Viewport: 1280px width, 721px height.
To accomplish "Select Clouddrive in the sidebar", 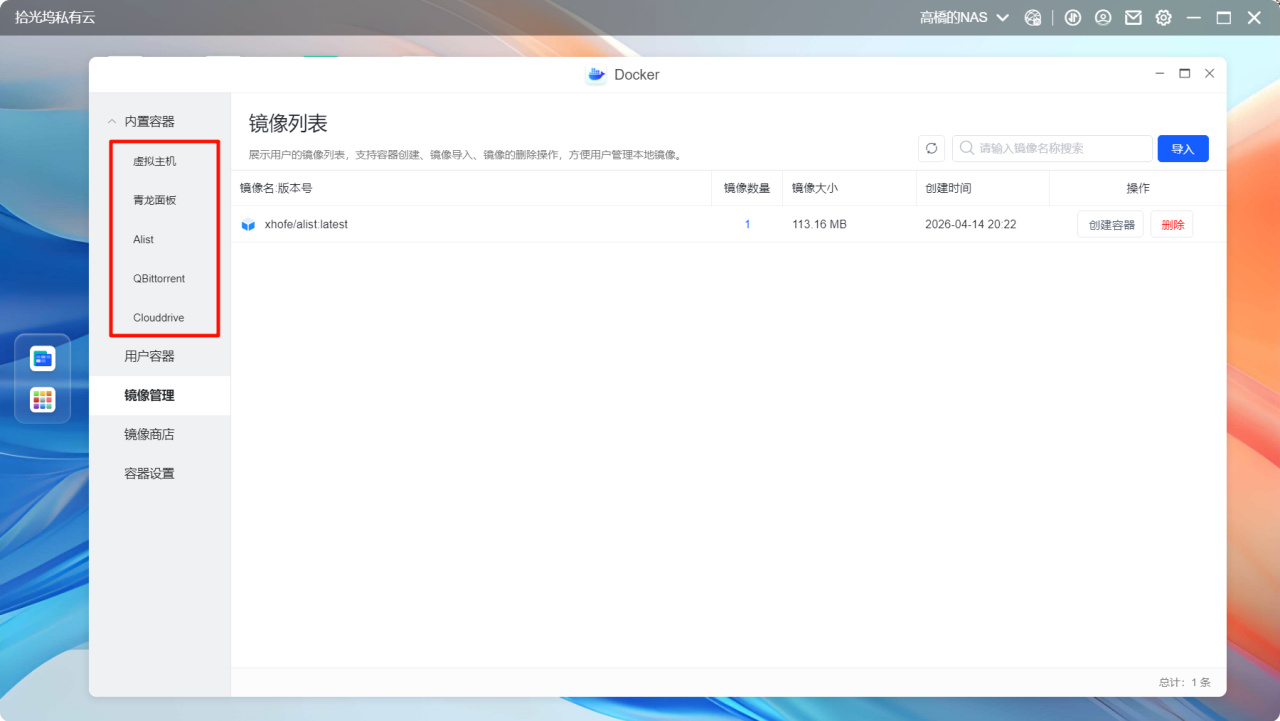I will click(x=160, y=317).
